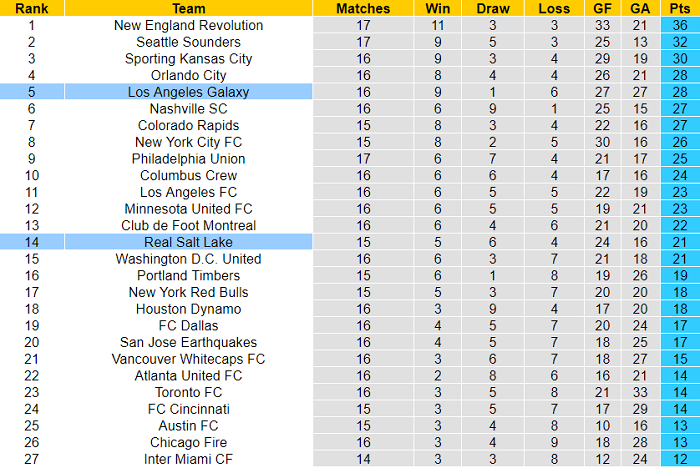This screenshot has width=700, height=468.
Task: Click New England Revolution's 36 points cell
Action: 679,25
